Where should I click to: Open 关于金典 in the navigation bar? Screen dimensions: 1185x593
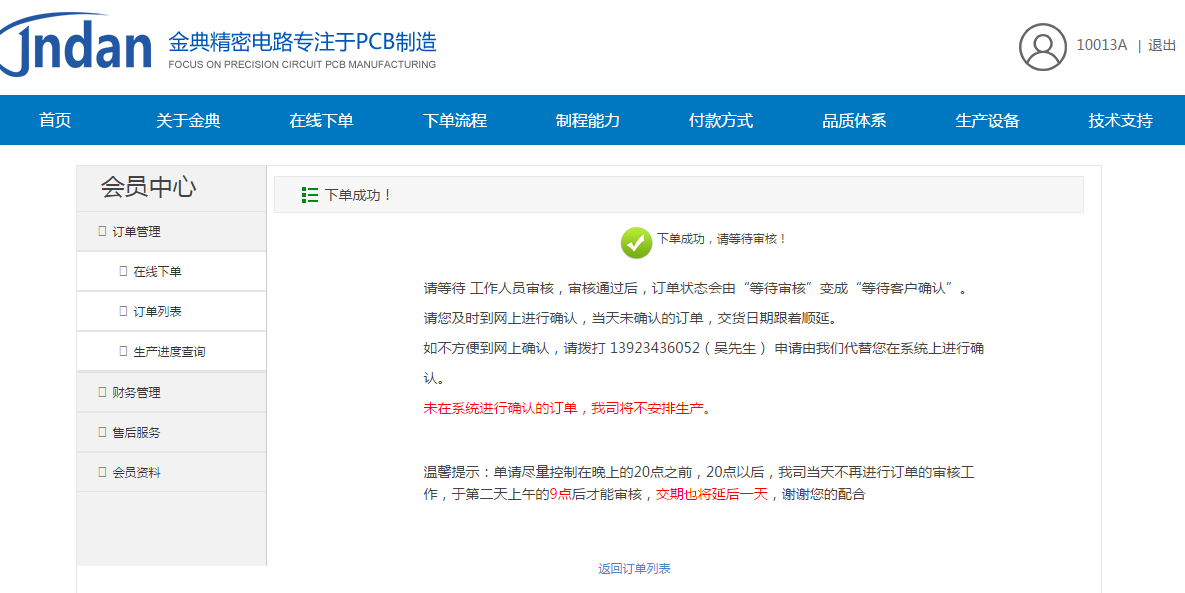(x=188, y=121)
